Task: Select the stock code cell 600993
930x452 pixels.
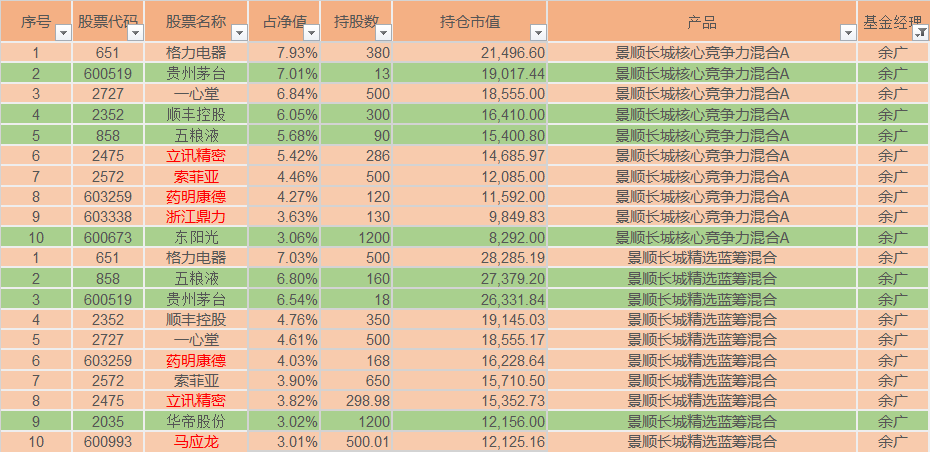Action: pyautogui.click(x=108, y=442)
